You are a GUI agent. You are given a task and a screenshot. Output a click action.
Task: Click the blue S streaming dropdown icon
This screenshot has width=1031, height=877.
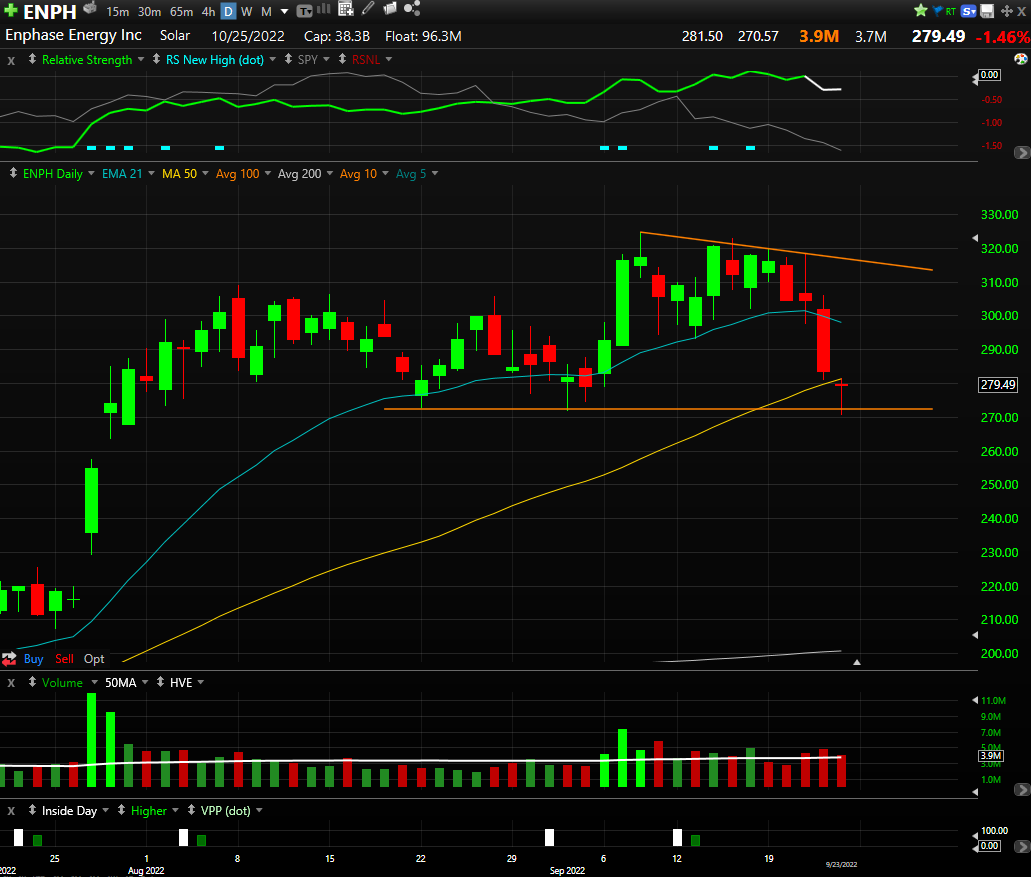coord(969,11)
